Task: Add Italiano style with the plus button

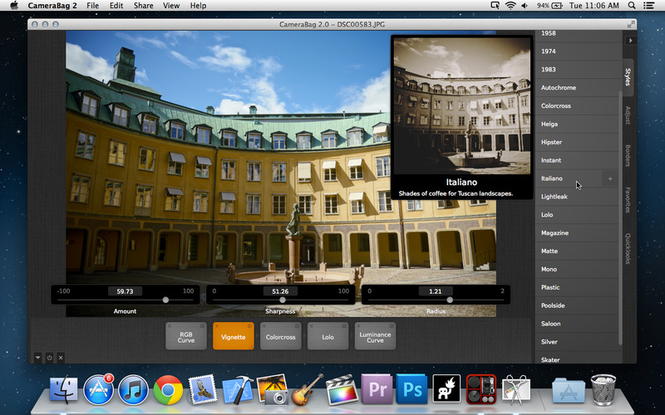Action: point(610,179)
